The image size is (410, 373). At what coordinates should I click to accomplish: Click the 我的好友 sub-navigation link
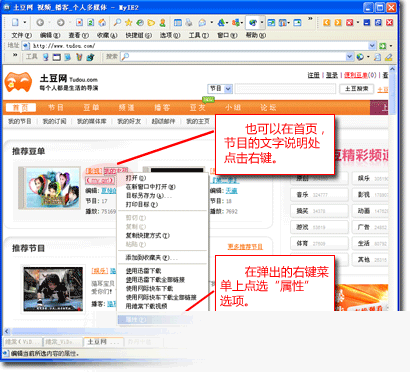point(129,121)
